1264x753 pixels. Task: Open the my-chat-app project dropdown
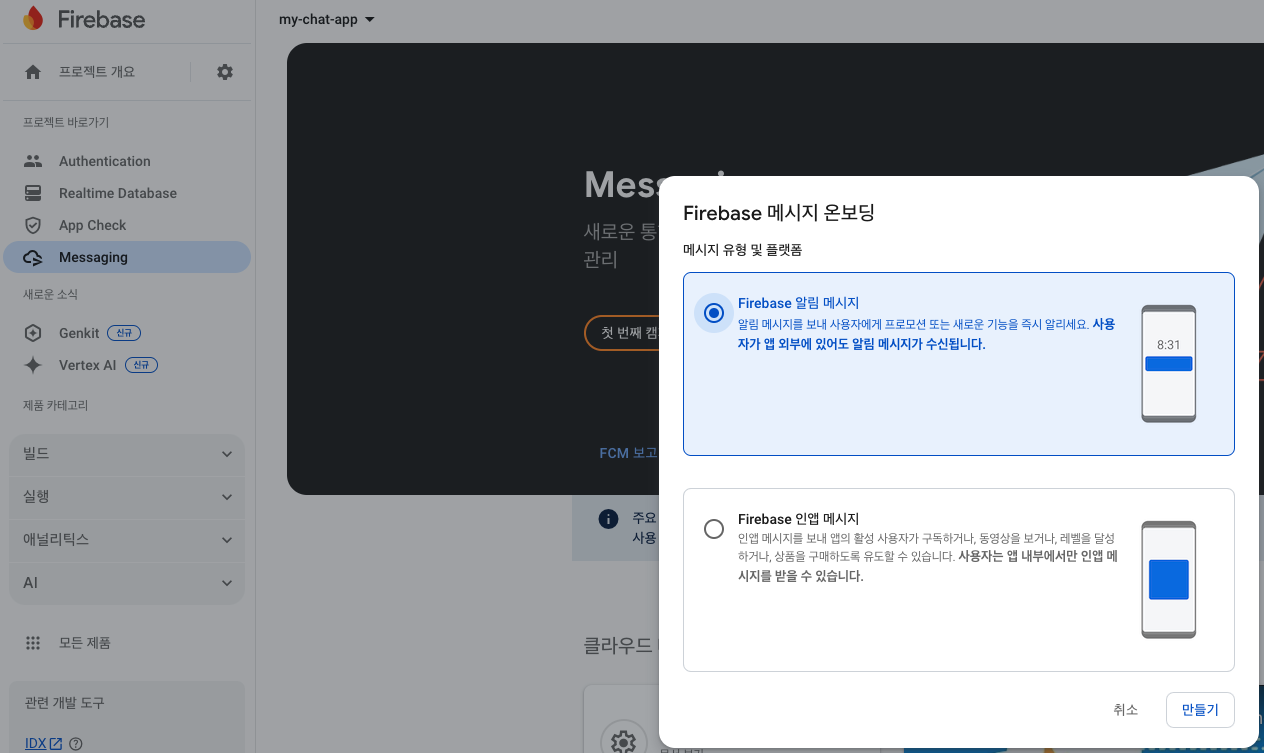[x=327, y=19]
